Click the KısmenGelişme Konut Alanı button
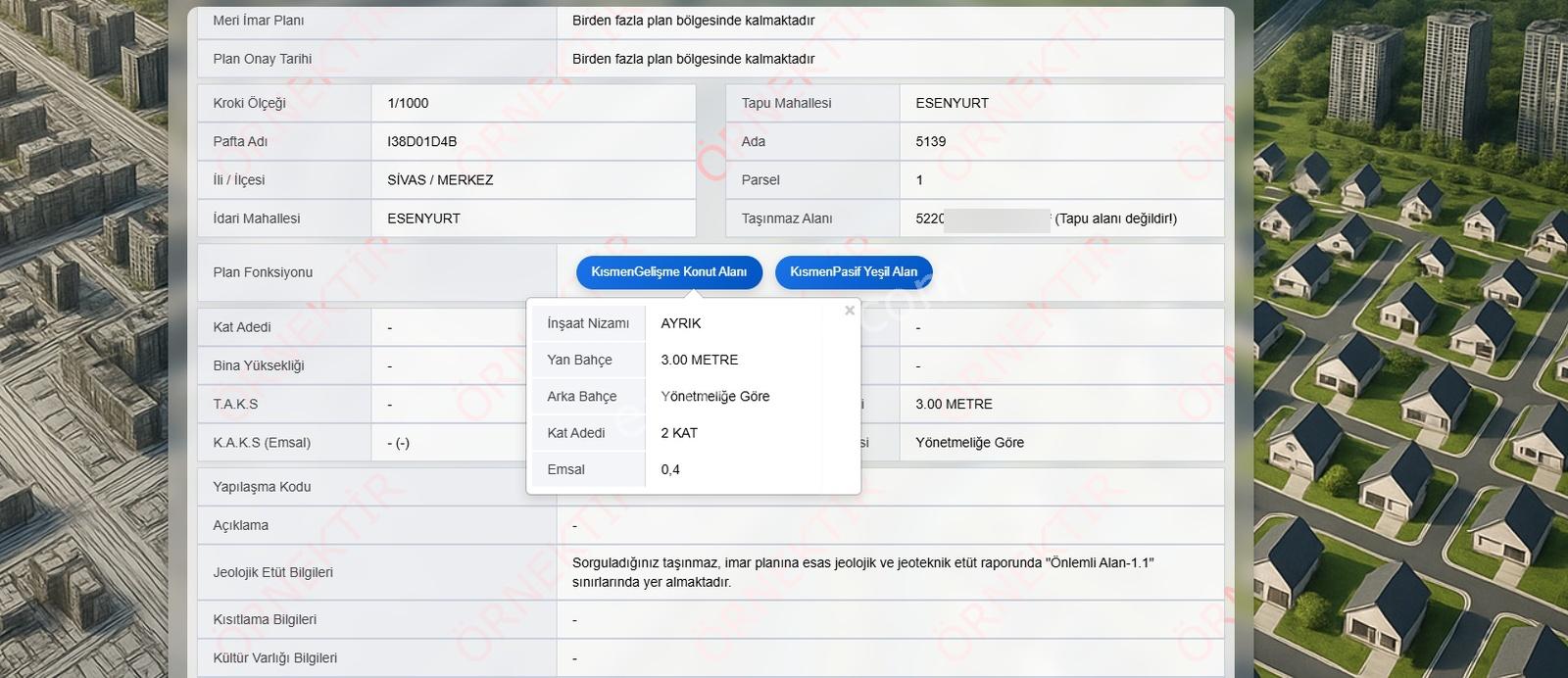The width and height of the screenshot is (1568, 678). pyautogui.click(x=668, y=271)
